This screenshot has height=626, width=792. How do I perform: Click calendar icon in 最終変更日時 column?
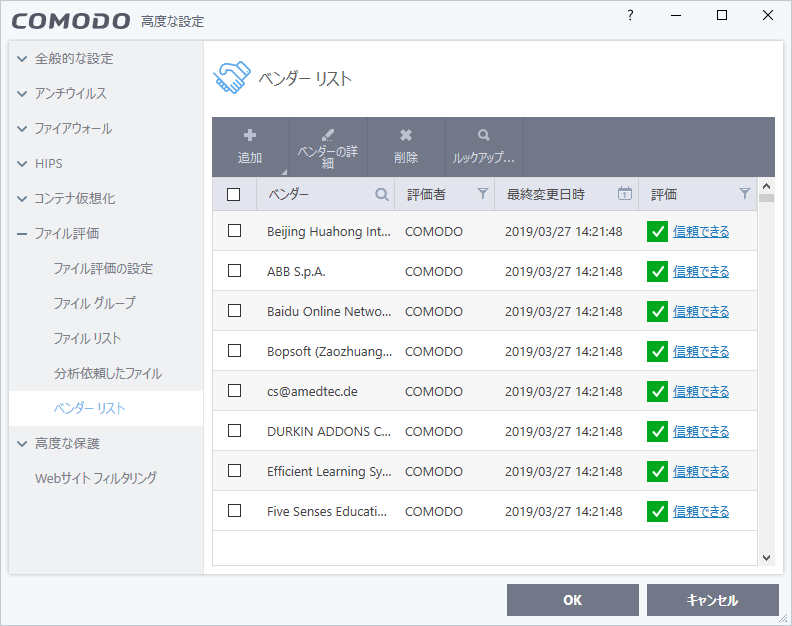[625, 194]
